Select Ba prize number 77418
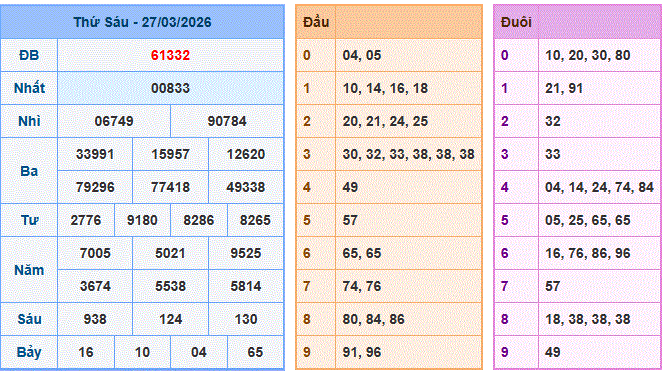 [170, 187]
